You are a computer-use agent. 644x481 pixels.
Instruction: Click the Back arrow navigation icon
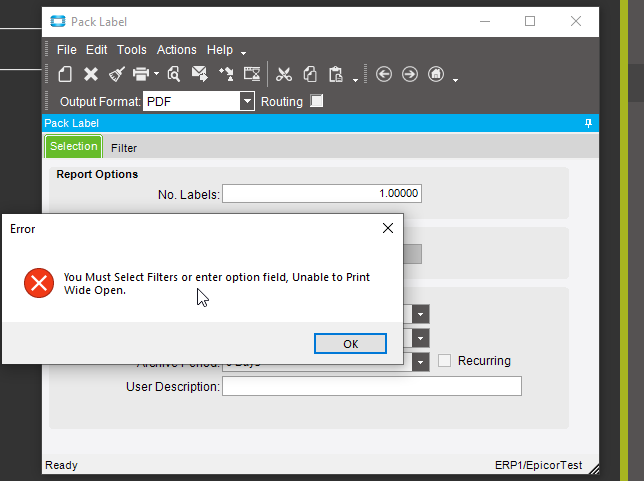click(x=384, y=74)
